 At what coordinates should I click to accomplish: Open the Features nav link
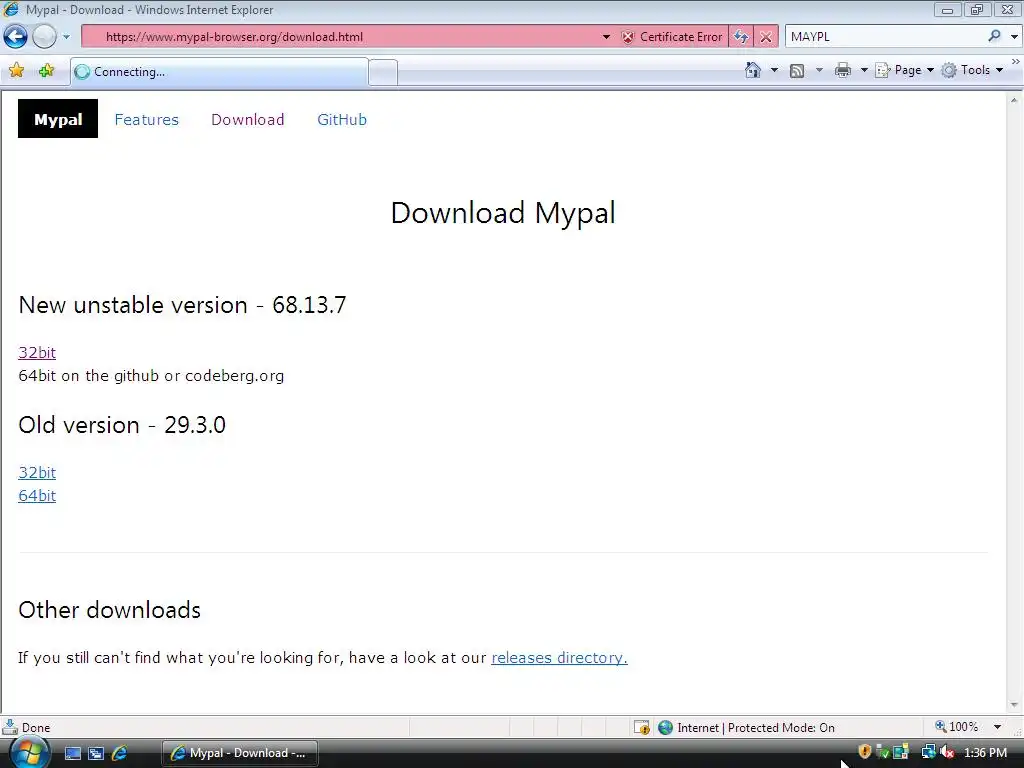[146, 120]
